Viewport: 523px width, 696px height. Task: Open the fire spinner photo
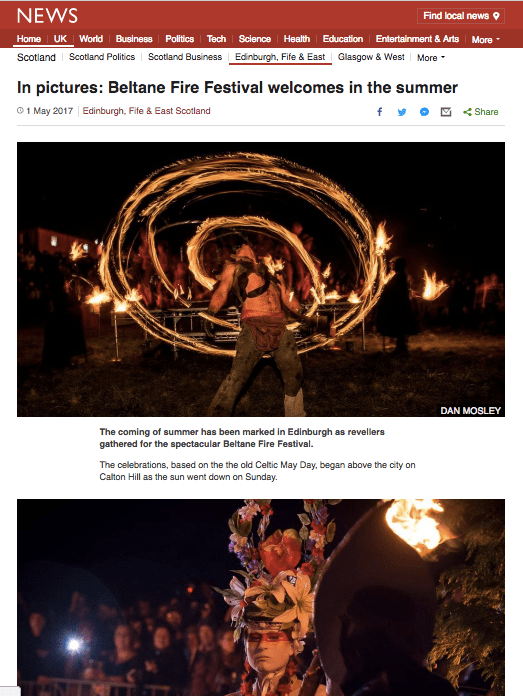coord(261,279)
